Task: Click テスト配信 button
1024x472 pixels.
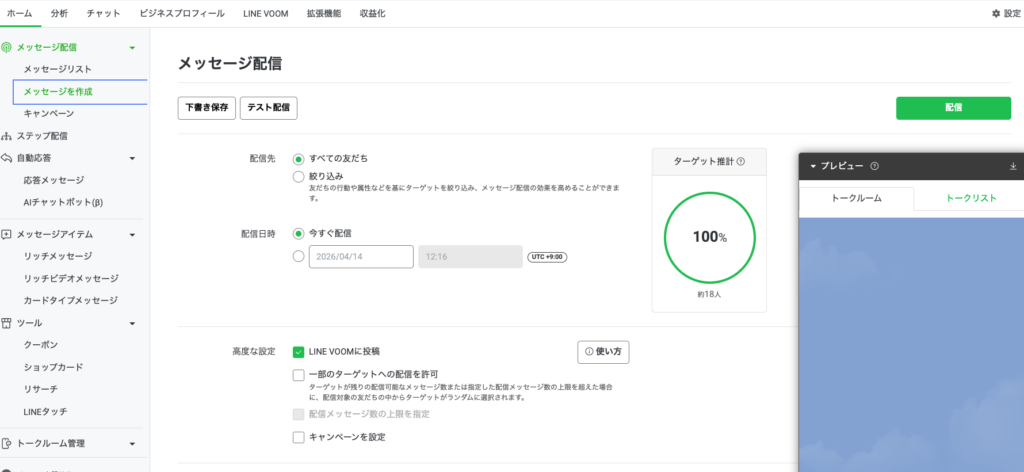Action: (268, 108)
